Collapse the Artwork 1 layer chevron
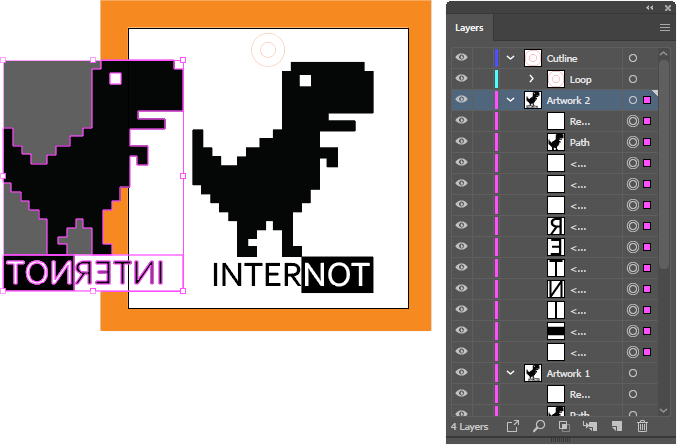The height and width of the screenshot is (445, 677). [510, 373]
